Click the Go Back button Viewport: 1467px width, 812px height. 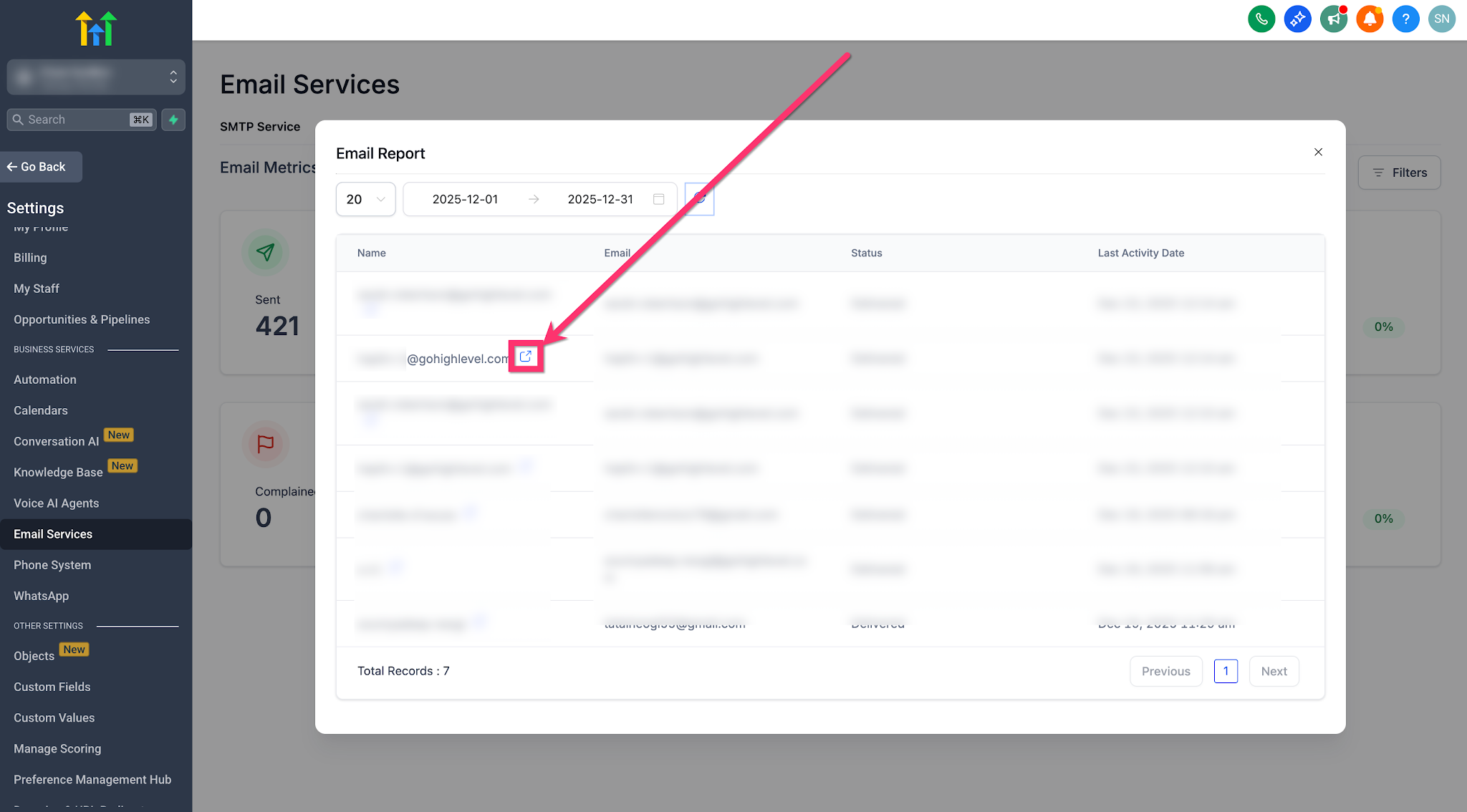click(x=42, y=167)
